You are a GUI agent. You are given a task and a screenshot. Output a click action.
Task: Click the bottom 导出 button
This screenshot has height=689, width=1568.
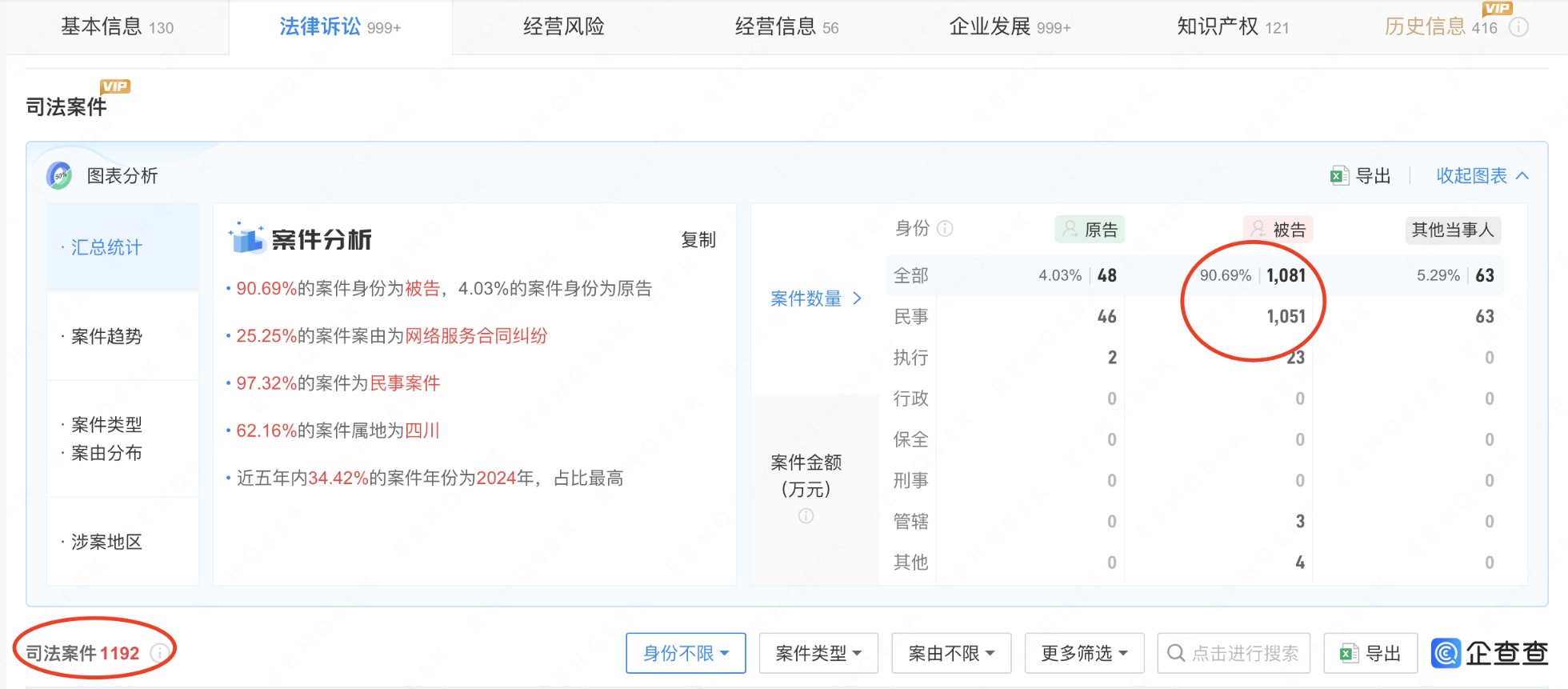1371,653
